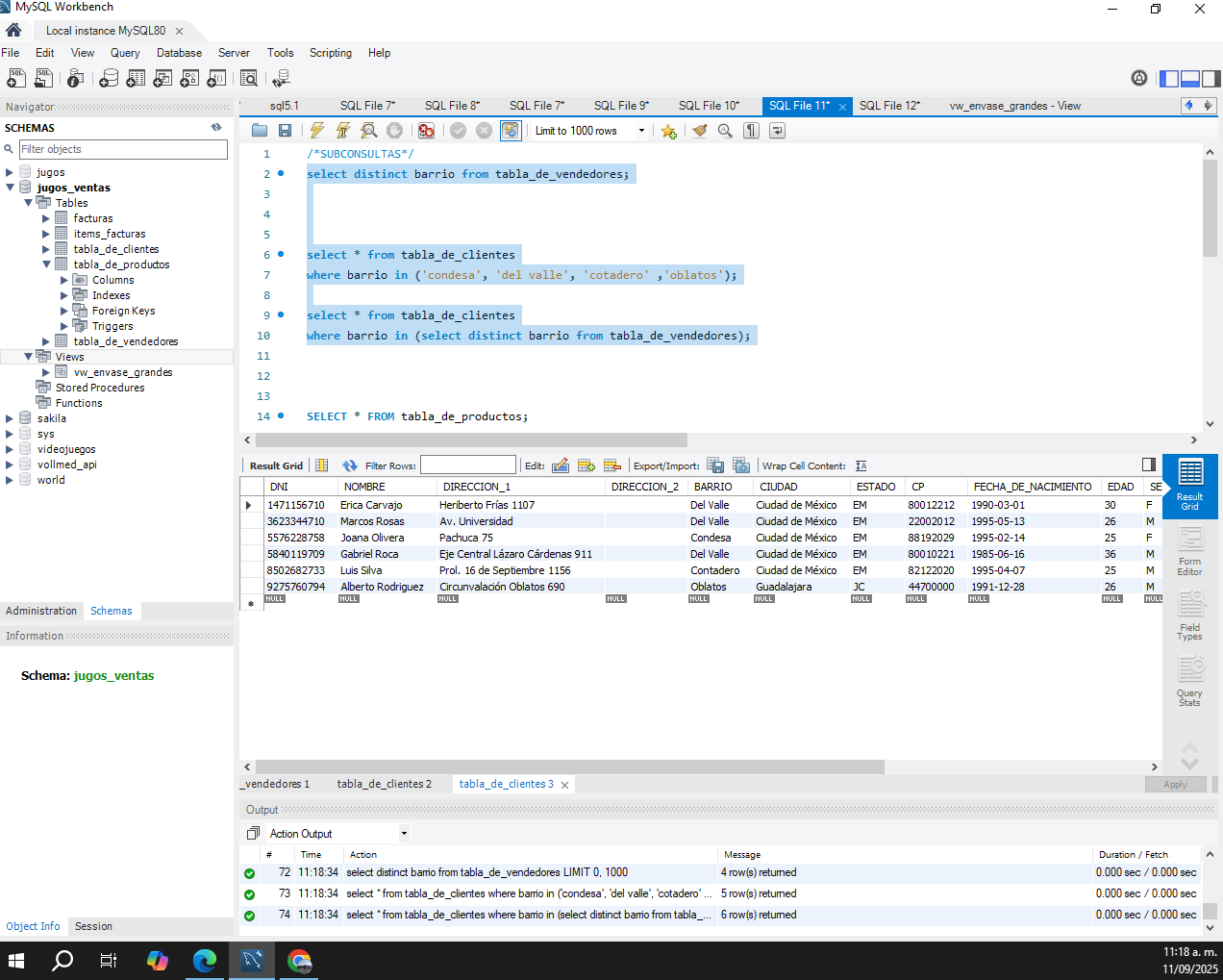Show Field Types panel
This screenshot has height=980, width=1223.
coord(1190,616)
